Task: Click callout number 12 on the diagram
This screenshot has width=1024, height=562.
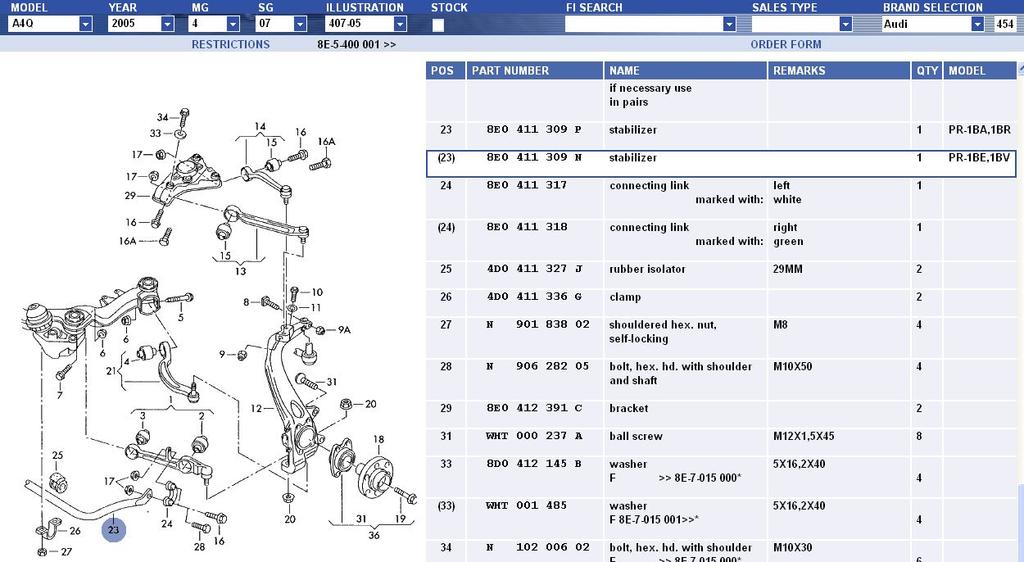Action: pyautogui.click(x=256, y=408)
